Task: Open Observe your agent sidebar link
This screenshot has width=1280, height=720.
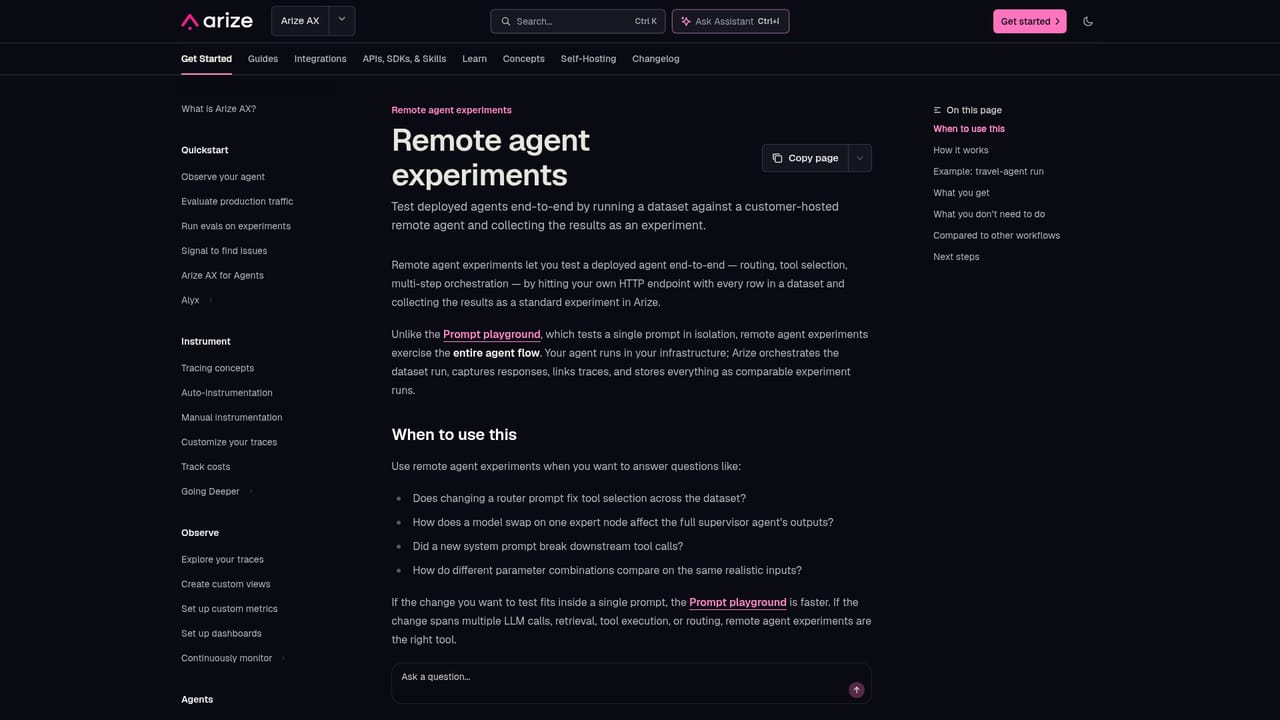Action: click(x=223, y=177)
